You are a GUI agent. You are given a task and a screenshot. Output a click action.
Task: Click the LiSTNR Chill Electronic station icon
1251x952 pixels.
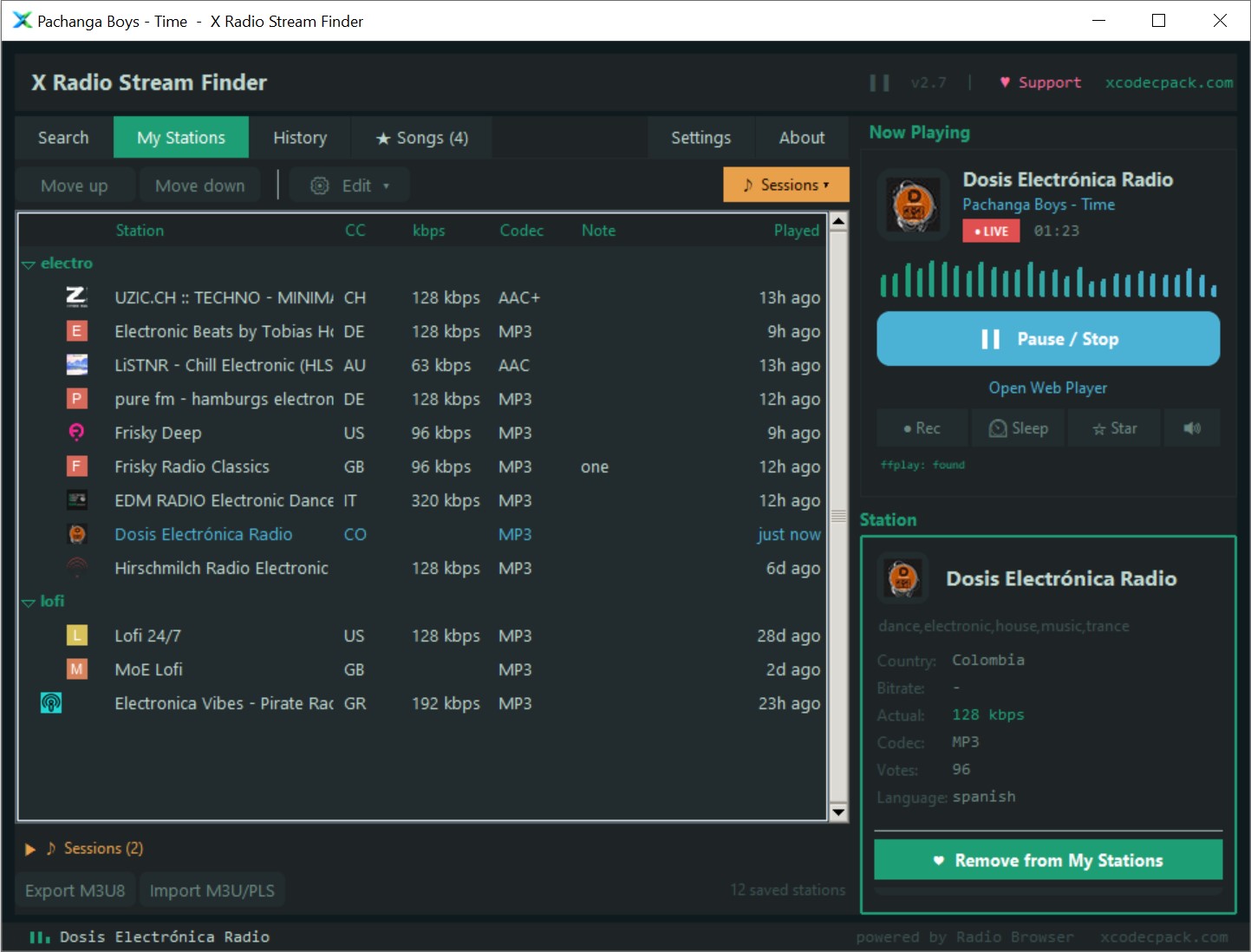[76, 365]
